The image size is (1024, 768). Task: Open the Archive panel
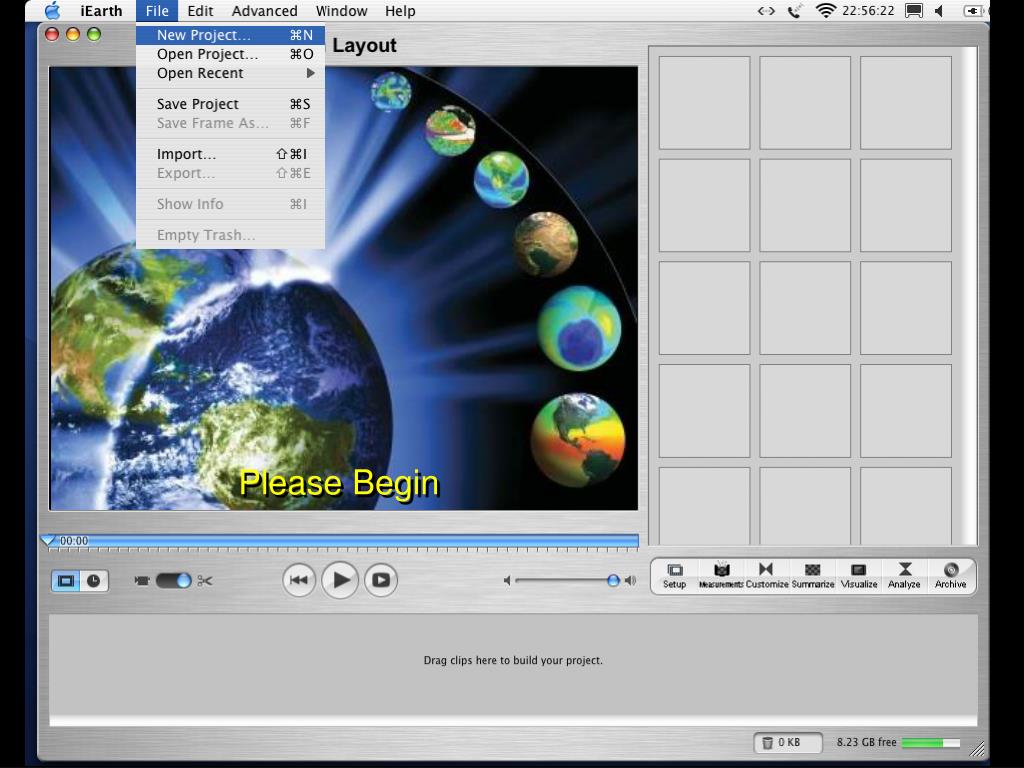950,575
